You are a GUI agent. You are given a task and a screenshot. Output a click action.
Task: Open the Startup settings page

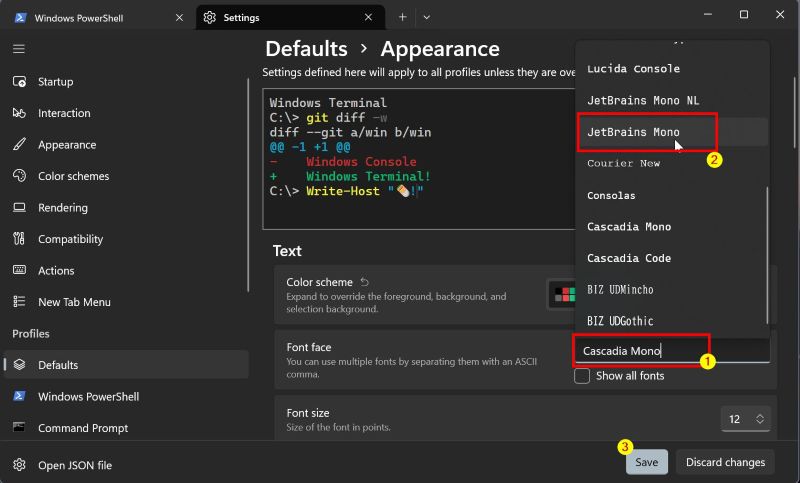pyautogui.click(x=55, y=82)
